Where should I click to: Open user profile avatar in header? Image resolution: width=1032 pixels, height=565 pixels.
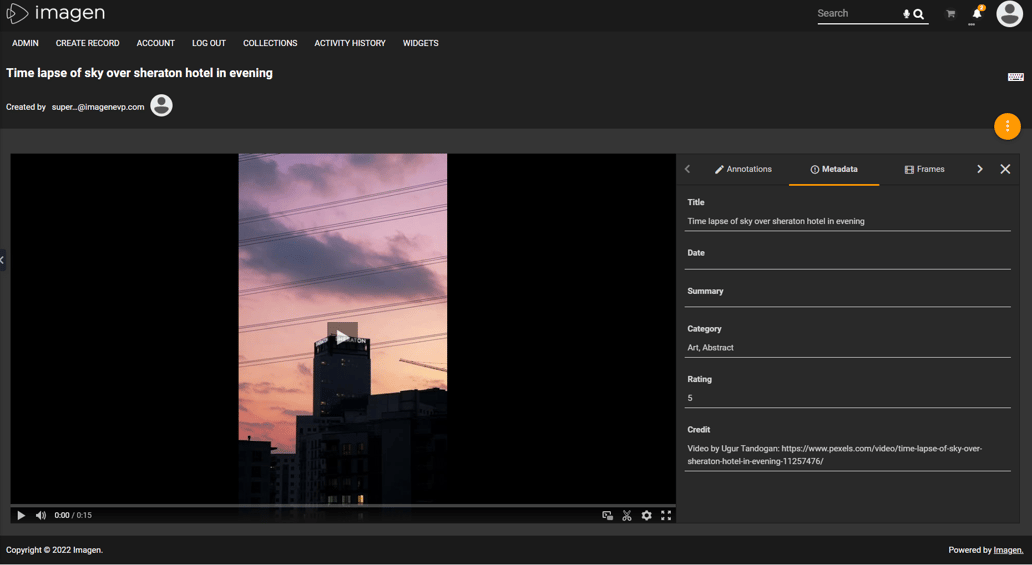(1009, 14)
